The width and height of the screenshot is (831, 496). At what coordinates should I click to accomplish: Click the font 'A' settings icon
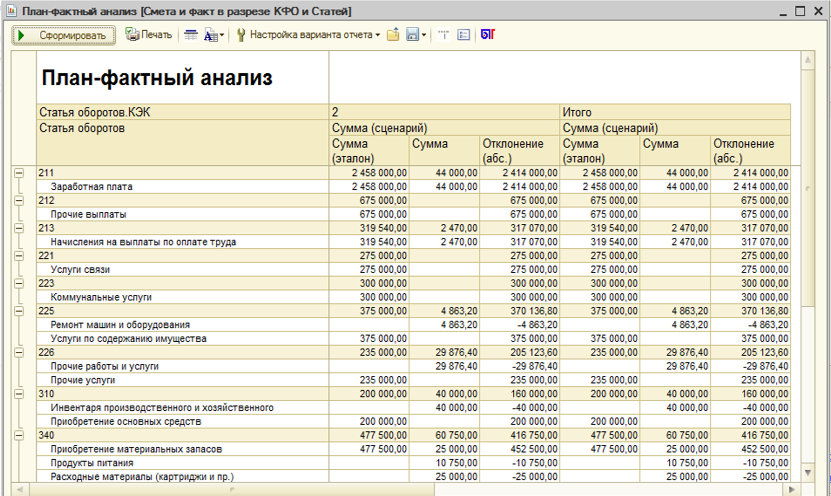pos(212,35)
